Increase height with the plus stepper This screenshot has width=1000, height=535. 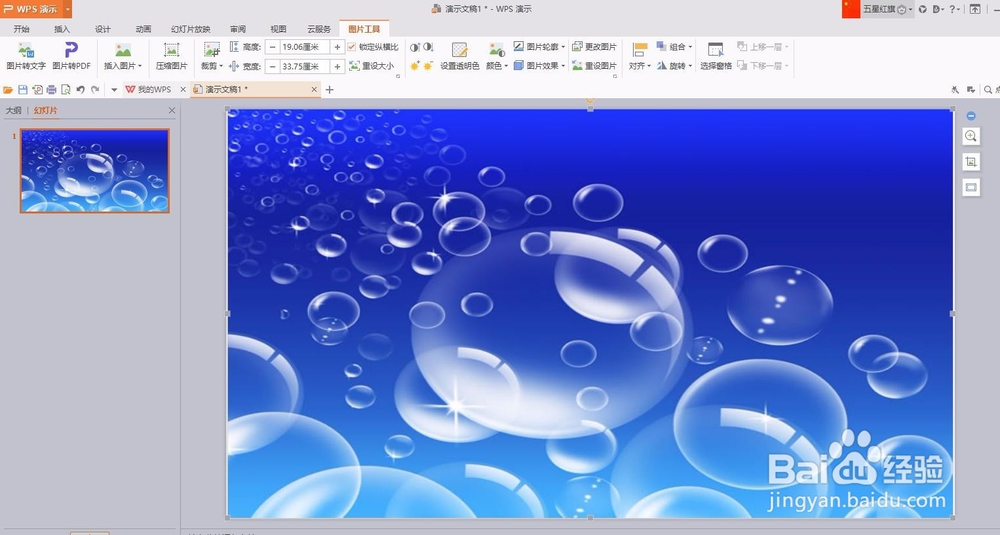(337, 47)
